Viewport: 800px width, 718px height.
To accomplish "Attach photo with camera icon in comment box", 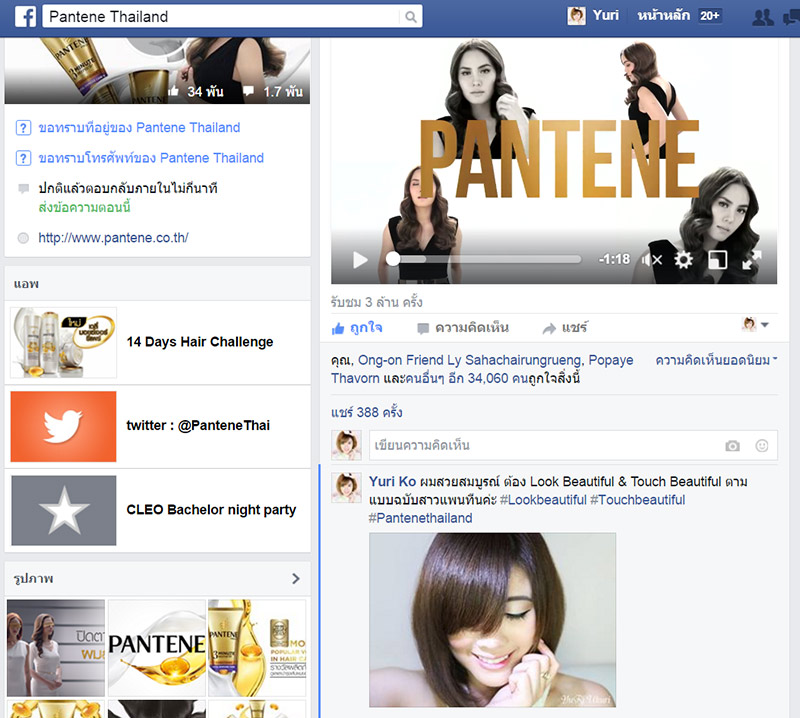I will (x=732, y=446).
